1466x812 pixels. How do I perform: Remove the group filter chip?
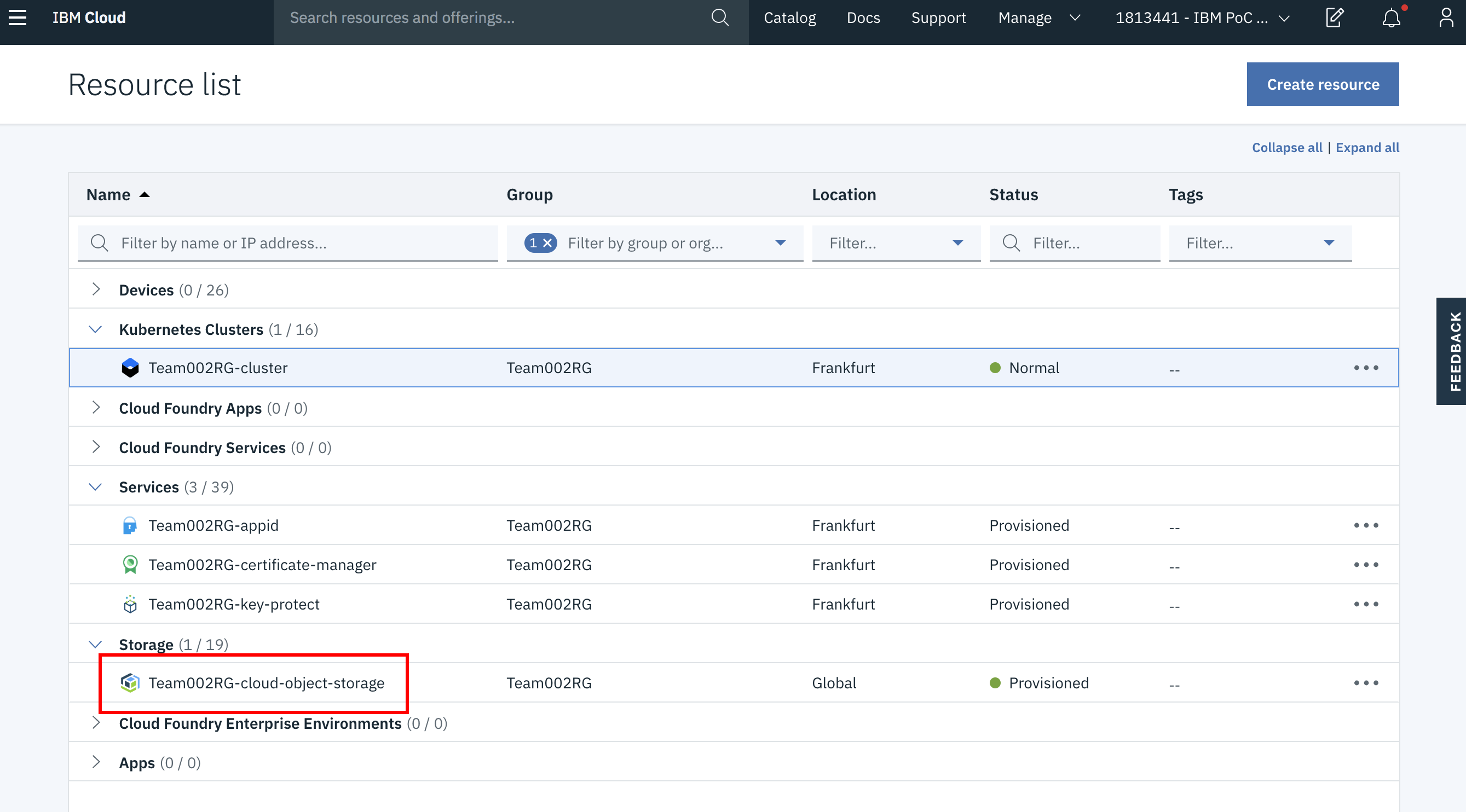coord(547,243)
